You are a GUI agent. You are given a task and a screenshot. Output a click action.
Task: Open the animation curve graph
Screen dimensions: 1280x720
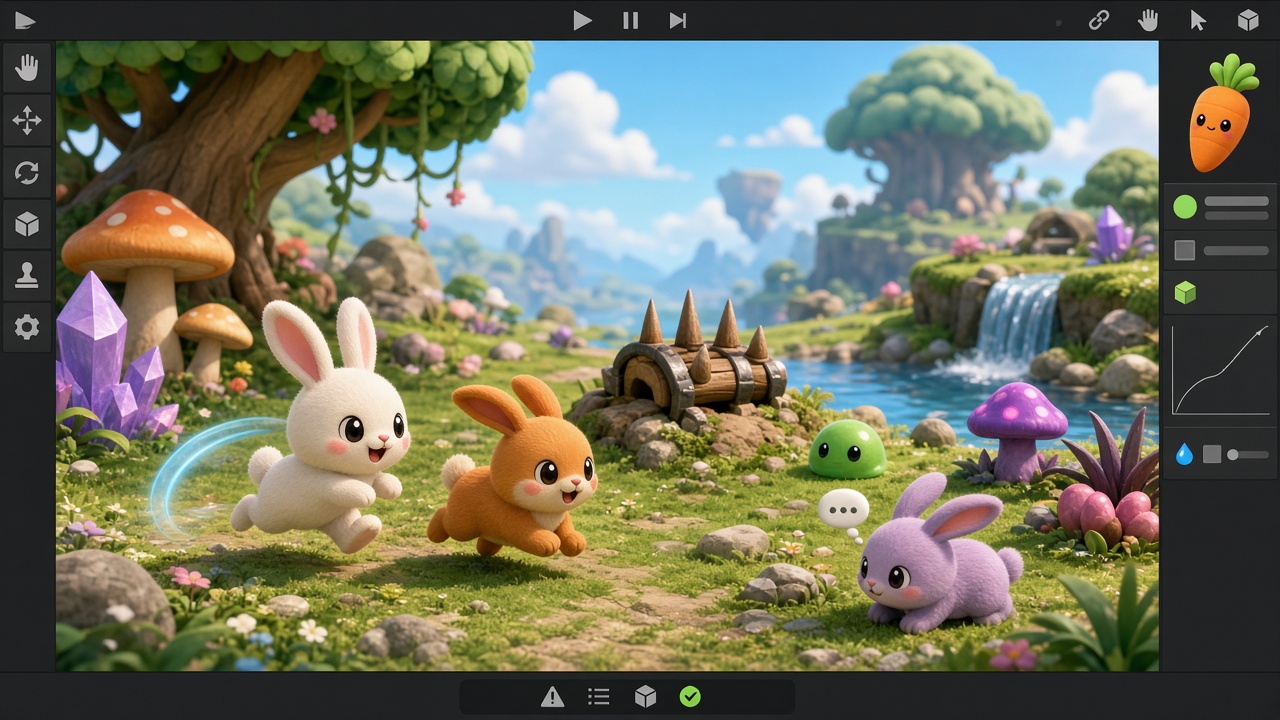click(1221, 369)
